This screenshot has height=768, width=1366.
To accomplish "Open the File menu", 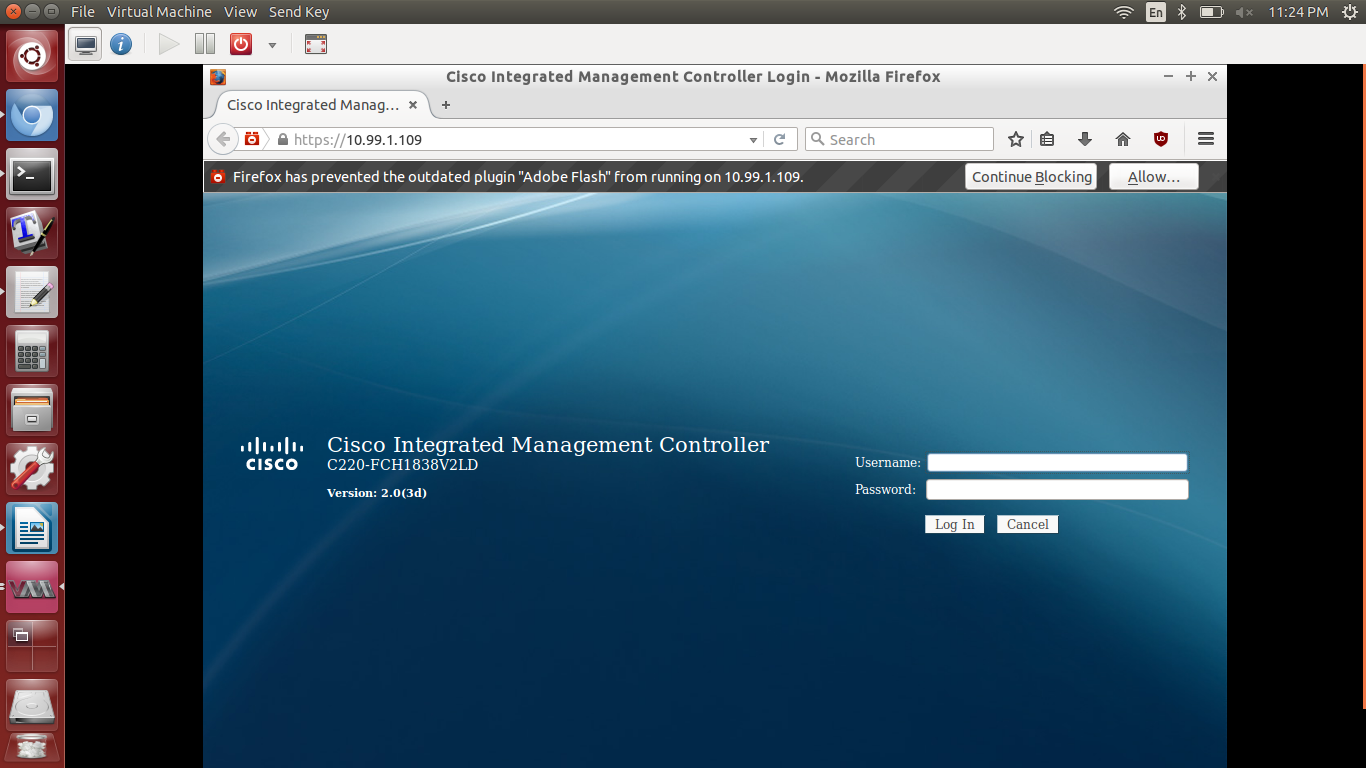I will (x=83, y=12).
